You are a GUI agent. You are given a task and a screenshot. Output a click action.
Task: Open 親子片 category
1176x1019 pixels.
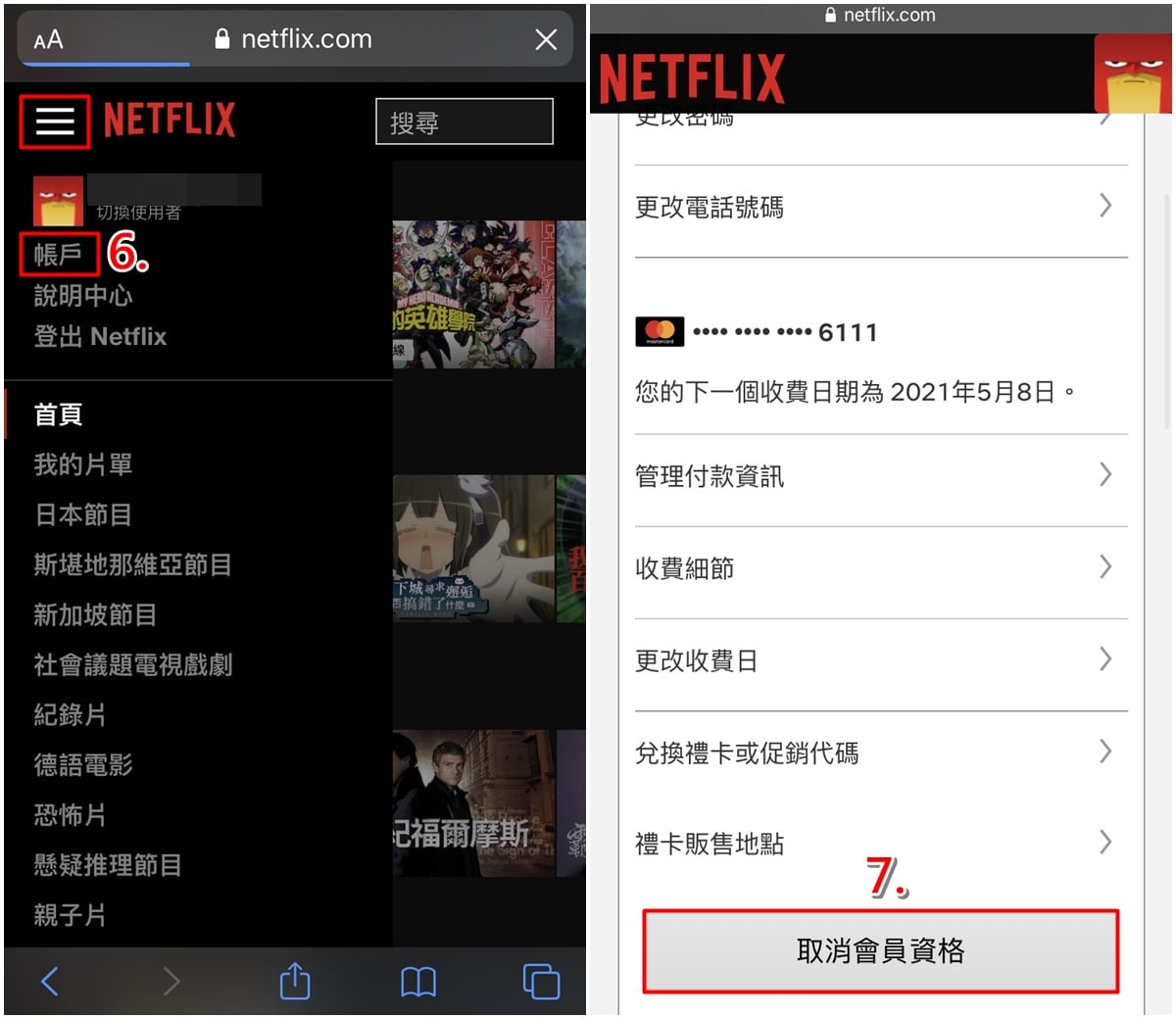(x=70, y=914)
